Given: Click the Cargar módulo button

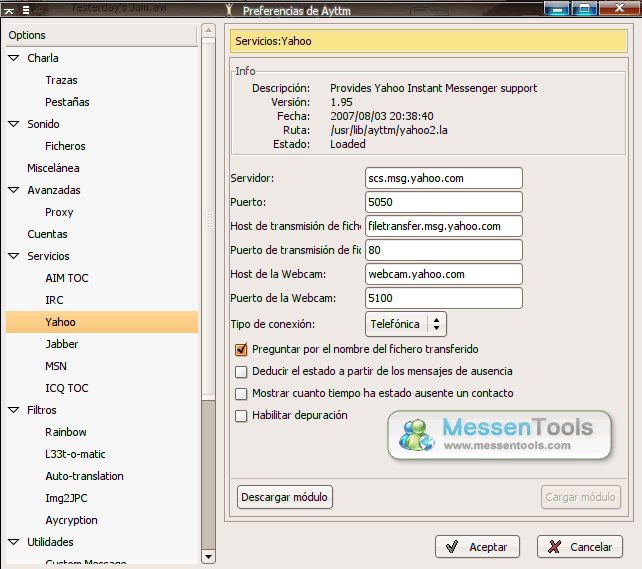Looking at the screenshot, I should click(x=581, y=497).
